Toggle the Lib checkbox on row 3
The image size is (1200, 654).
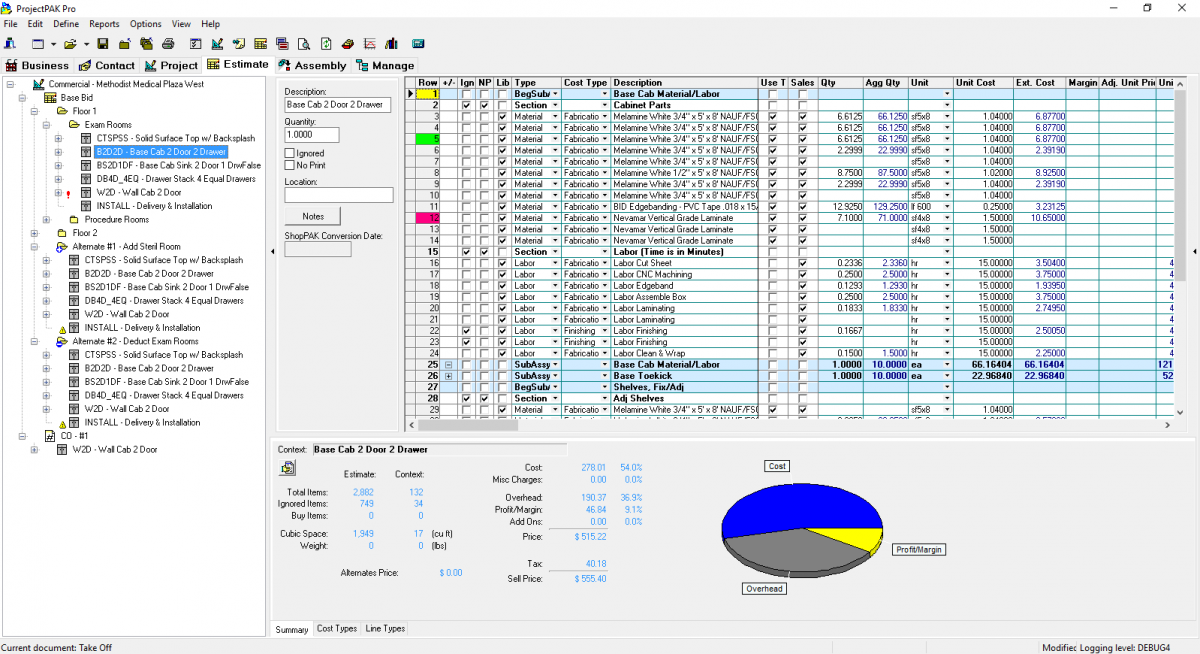pos(502,117)
